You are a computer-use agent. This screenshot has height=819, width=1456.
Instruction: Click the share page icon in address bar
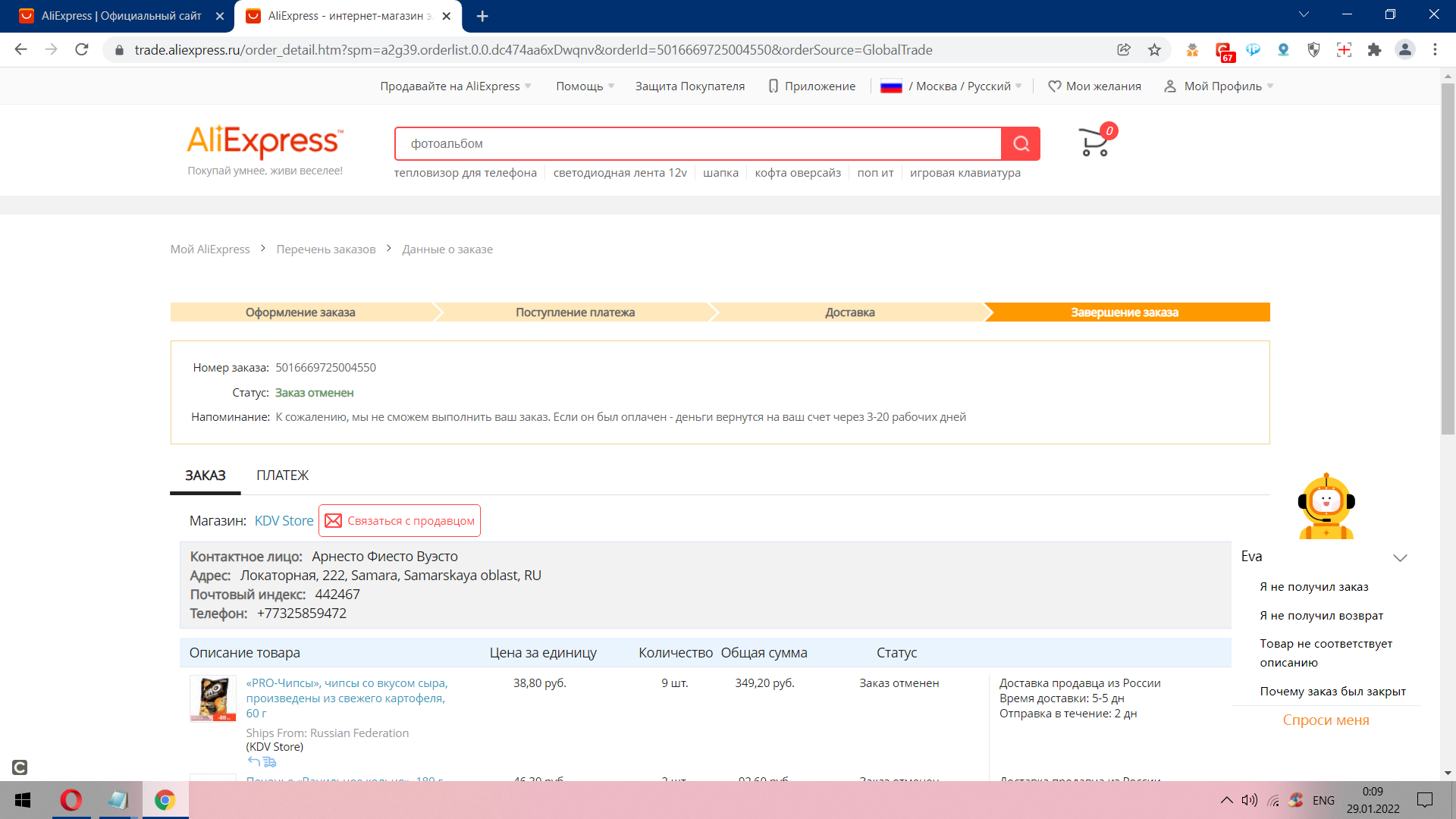[1124, 49]
